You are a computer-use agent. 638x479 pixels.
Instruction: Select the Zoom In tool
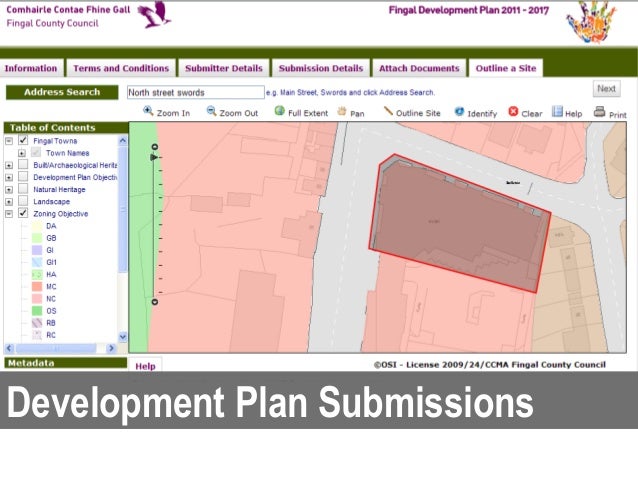[149, 112]
